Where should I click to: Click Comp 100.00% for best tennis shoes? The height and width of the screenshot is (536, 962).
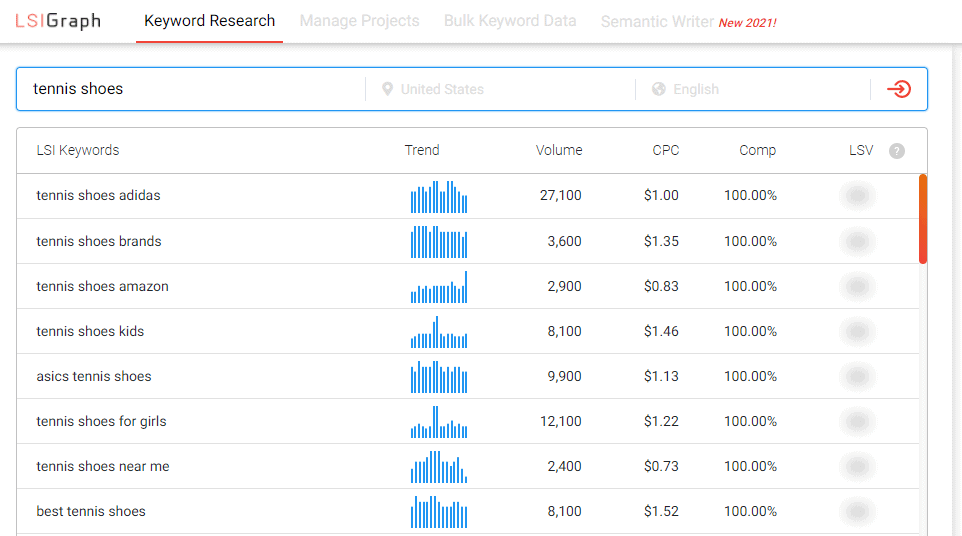tap(750, 511)
